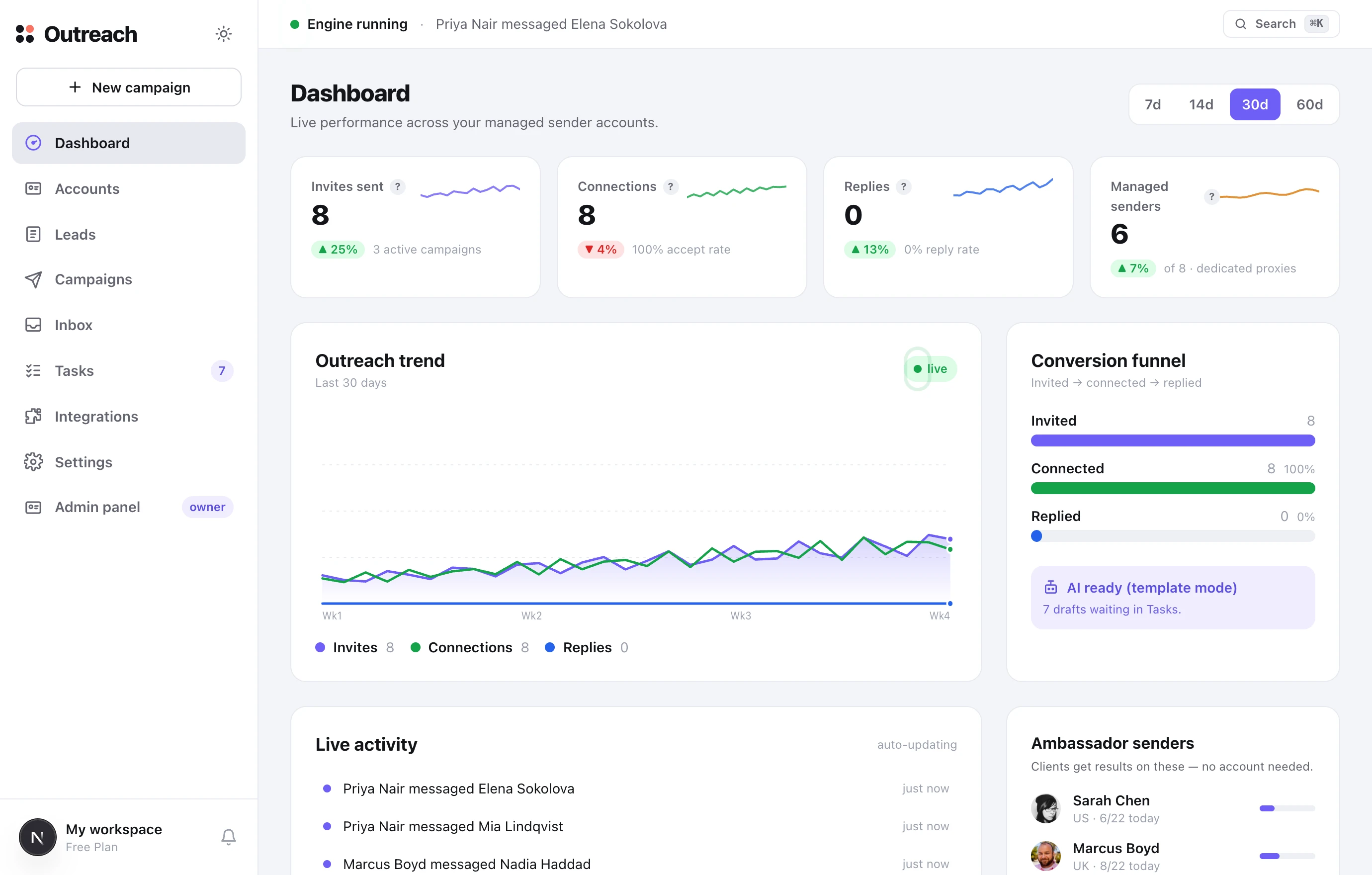Click Marcus Boyd messaged Nadia Haddad row
1372x875 pixels.
tap(636, 864)
